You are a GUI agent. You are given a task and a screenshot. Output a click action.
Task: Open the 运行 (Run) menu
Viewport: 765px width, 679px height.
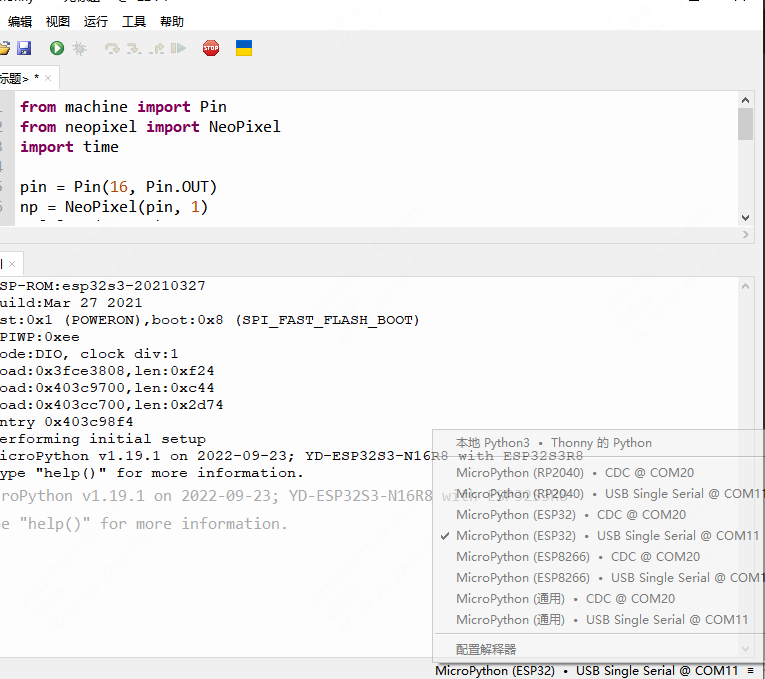[96, 21]
